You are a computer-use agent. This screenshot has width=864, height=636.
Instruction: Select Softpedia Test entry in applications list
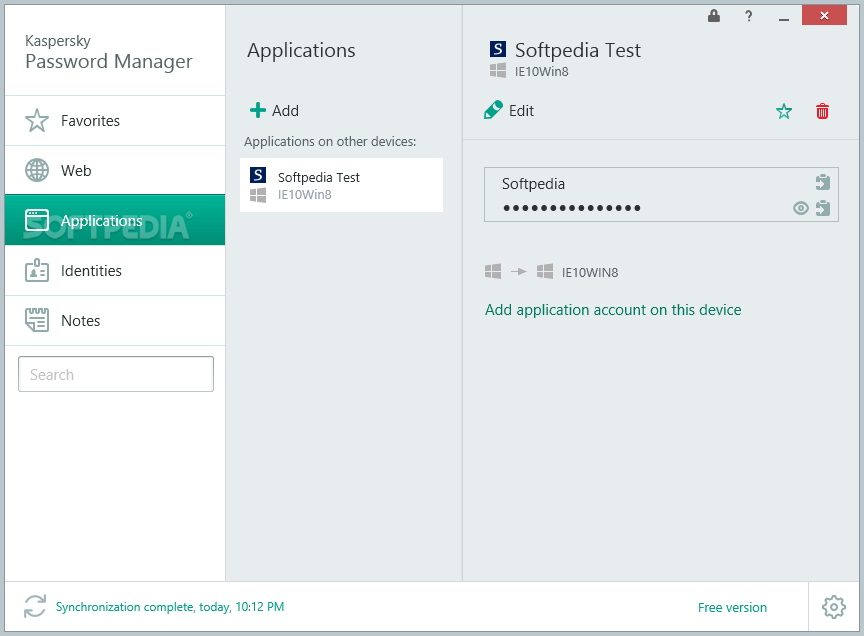tap(341, 185)
